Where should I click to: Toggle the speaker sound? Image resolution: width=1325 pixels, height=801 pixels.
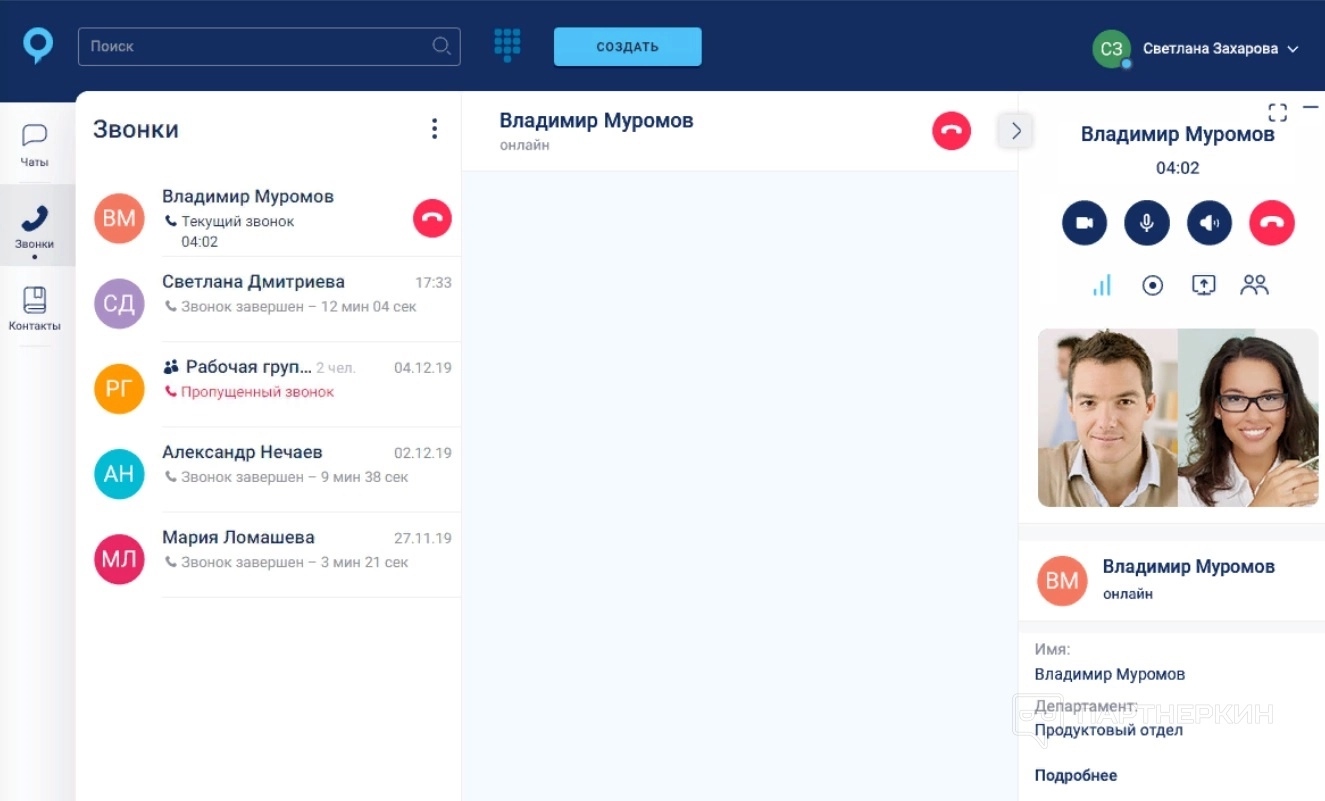tap(1209, 223)
